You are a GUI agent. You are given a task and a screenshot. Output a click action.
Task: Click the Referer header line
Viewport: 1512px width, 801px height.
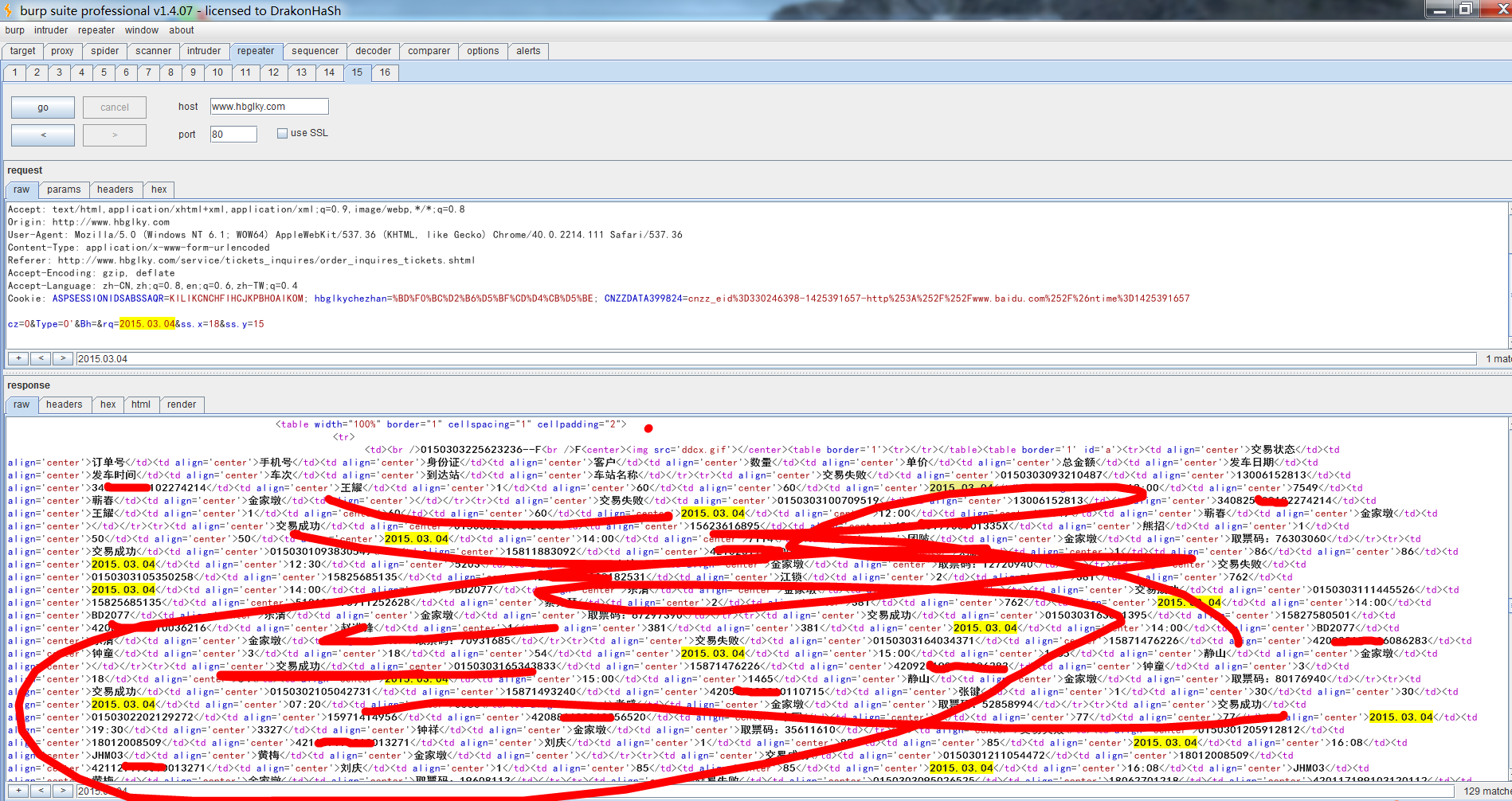241,260
